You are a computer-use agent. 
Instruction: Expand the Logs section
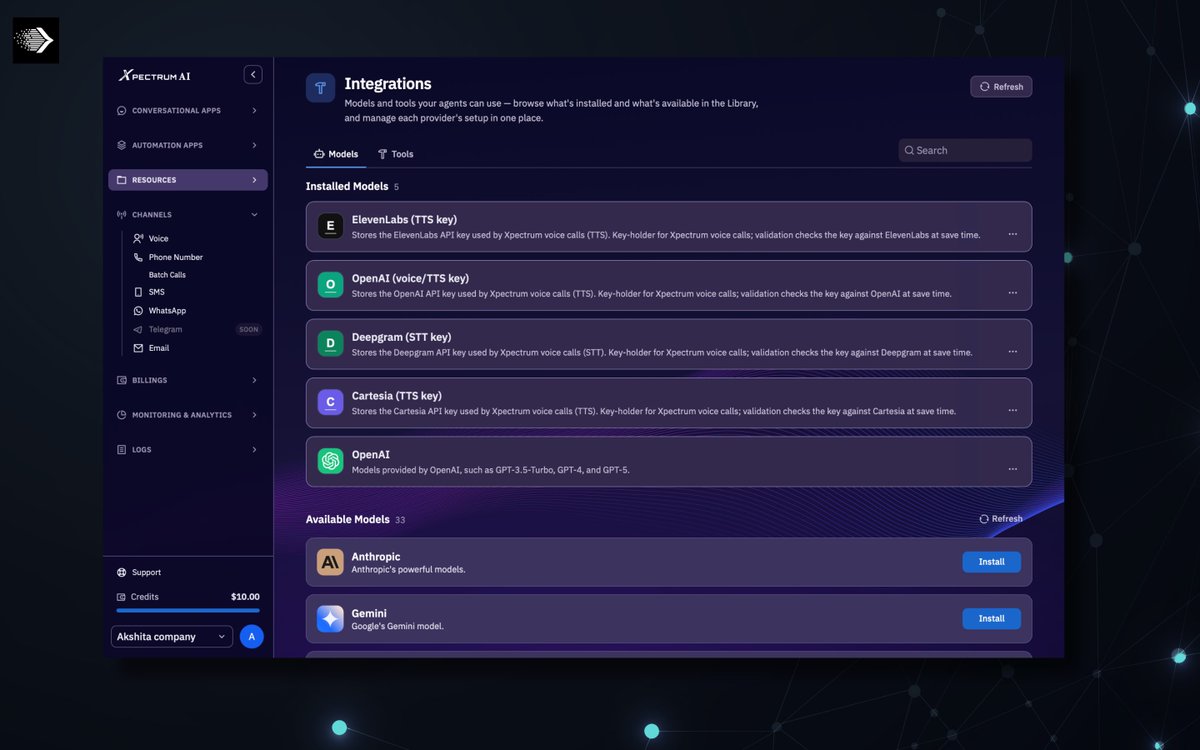pyautogui.click(x=254, y=450)
